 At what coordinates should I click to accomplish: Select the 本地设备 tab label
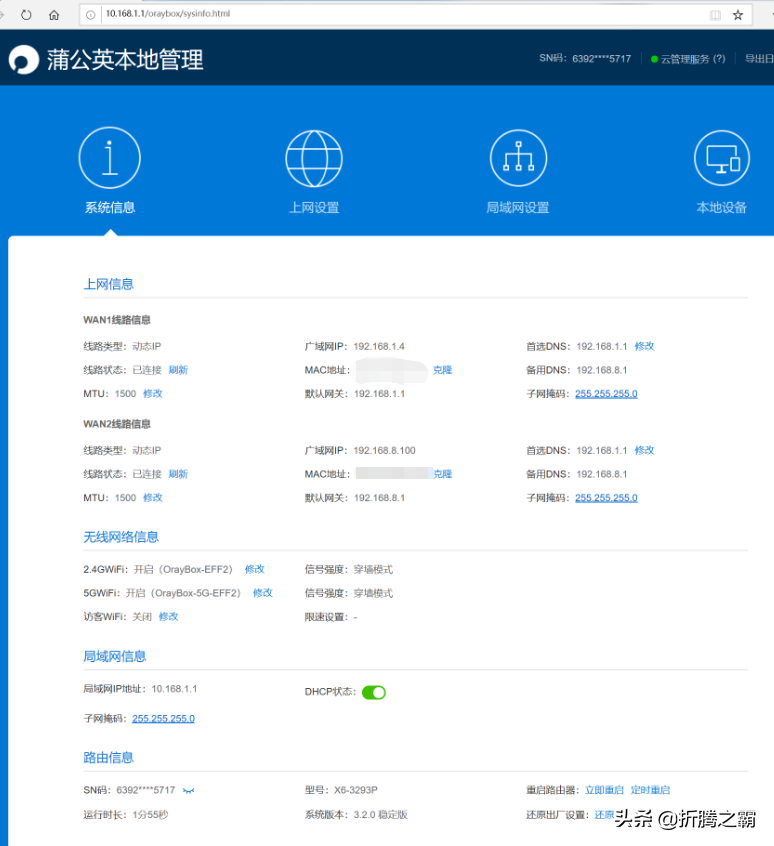pyautogui.click(x=722, y=208)
